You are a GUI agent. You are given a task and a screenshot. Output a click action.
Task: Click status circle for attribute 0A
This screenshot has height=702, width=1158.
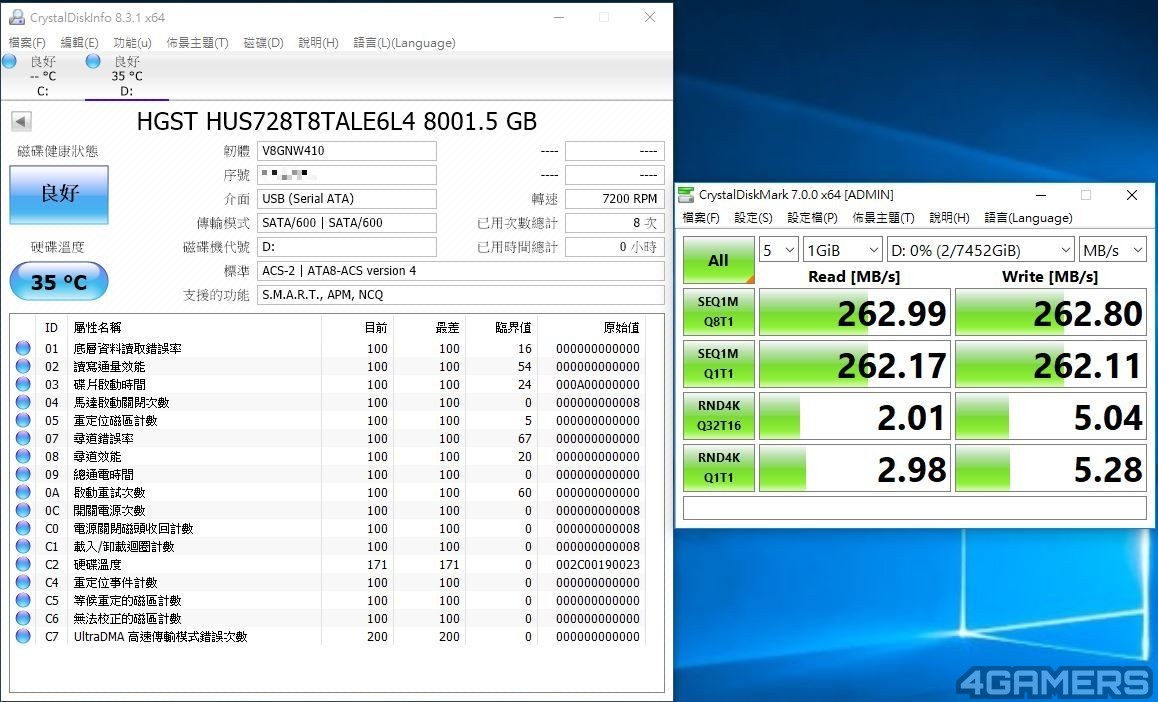tap(23, 492)
